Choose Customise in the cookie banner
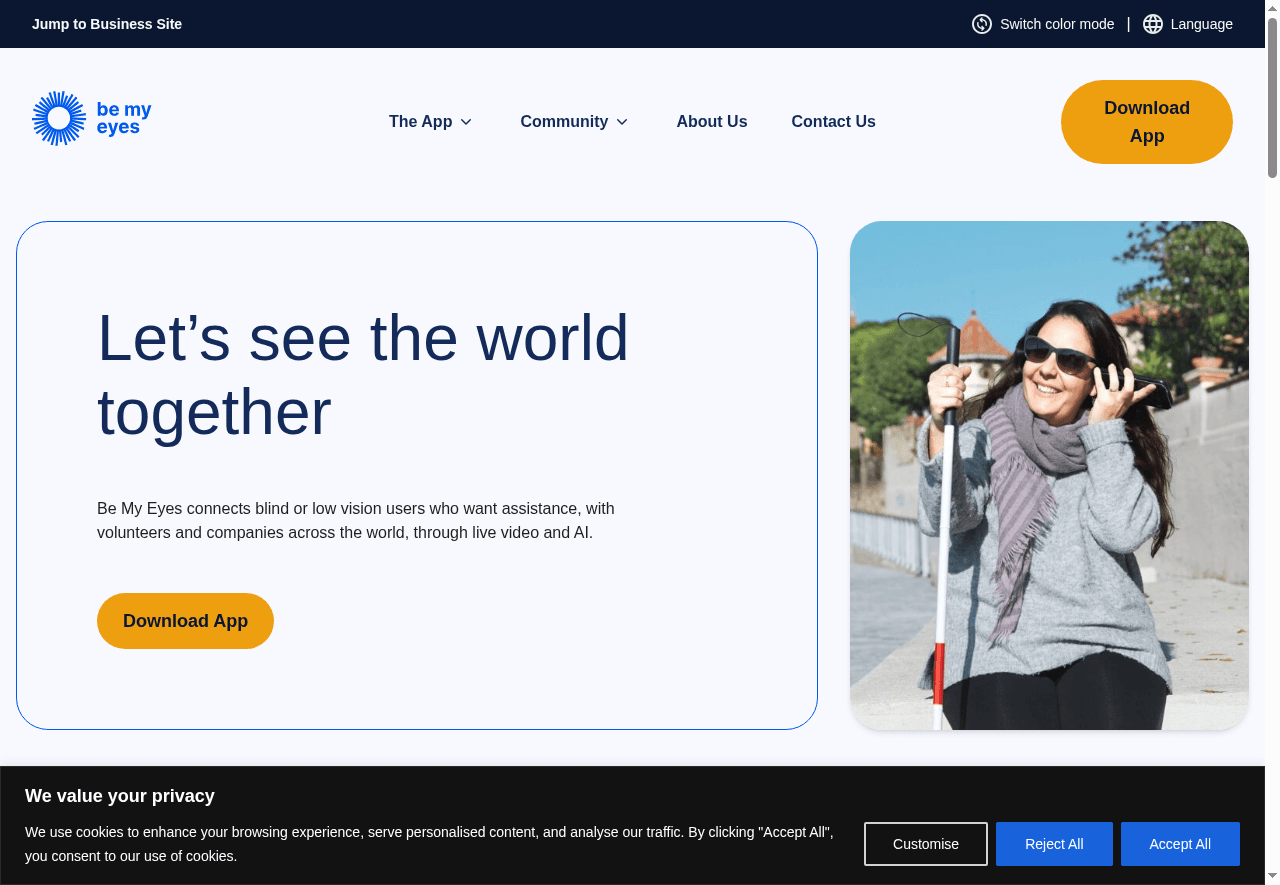The image size is (1280, 885). (925, 844)
